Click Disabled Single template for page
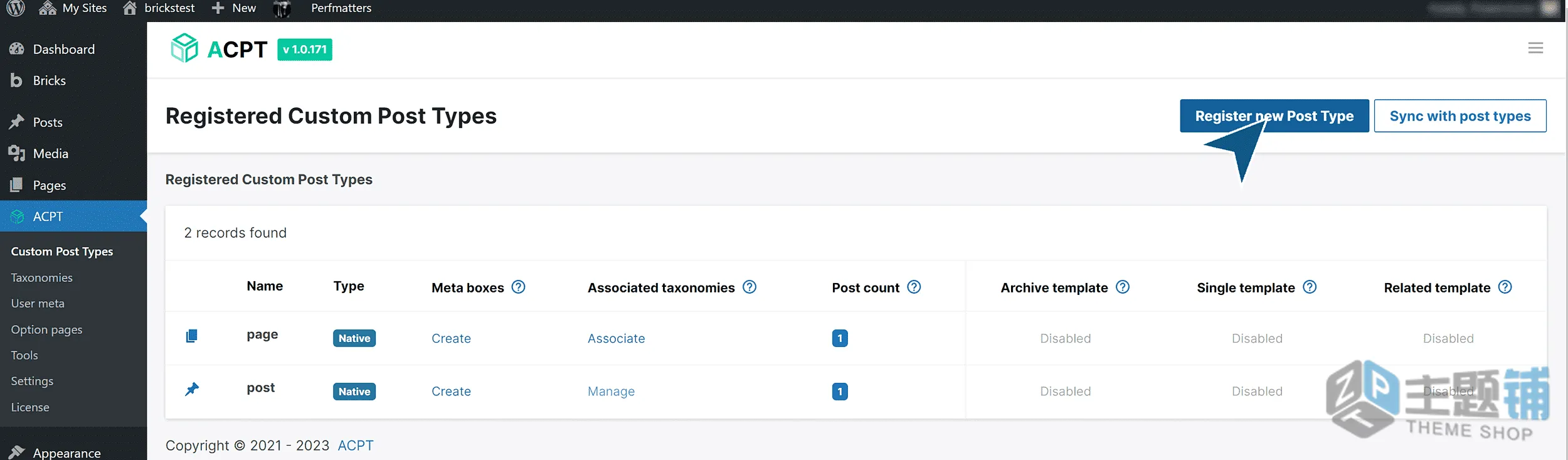 1257,338
